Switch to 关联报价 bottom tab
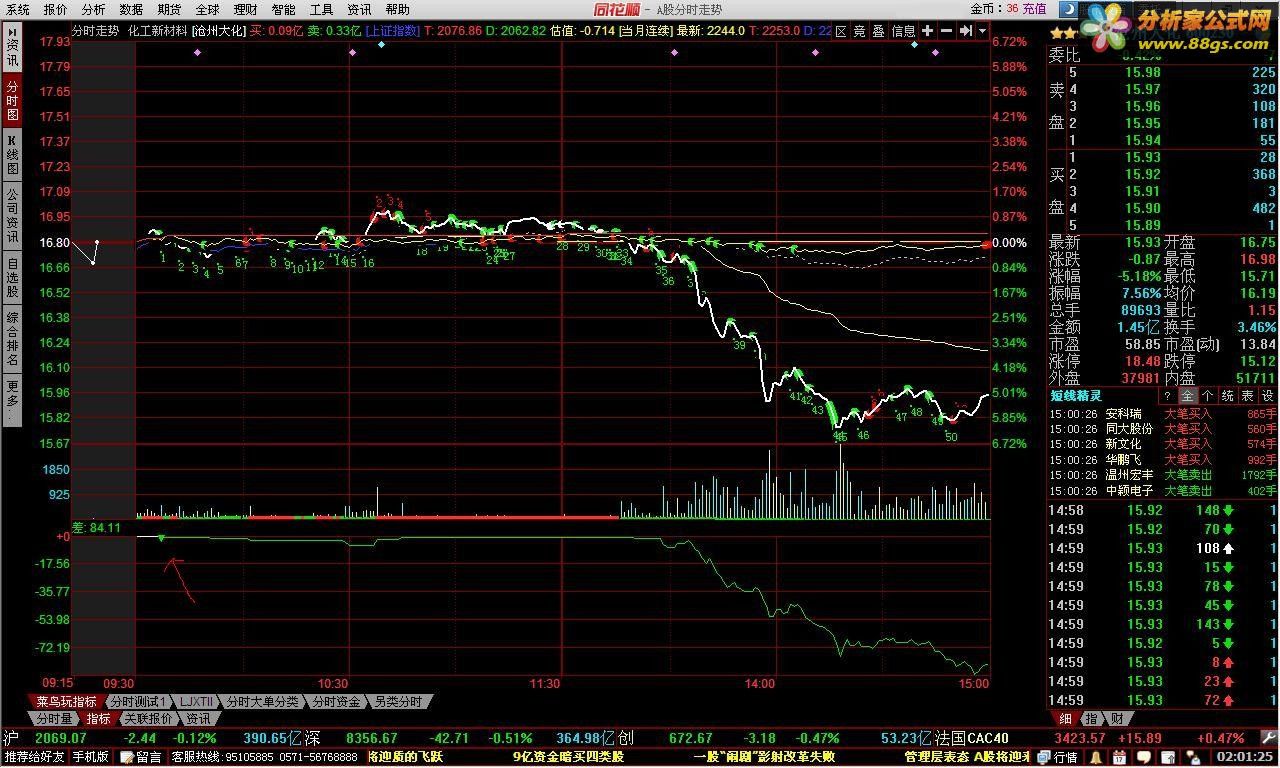The width and height of the screenshot is (1280, 768). (148, 719)
